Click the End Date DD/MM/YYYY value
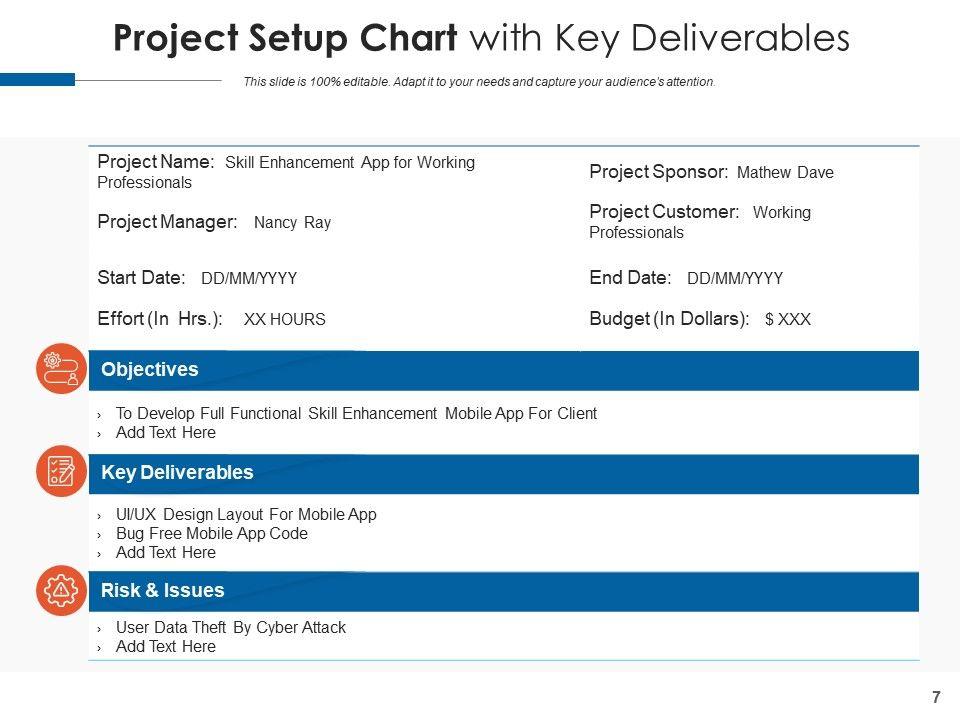This screenshot has width=960, height=720. (735, 279)
